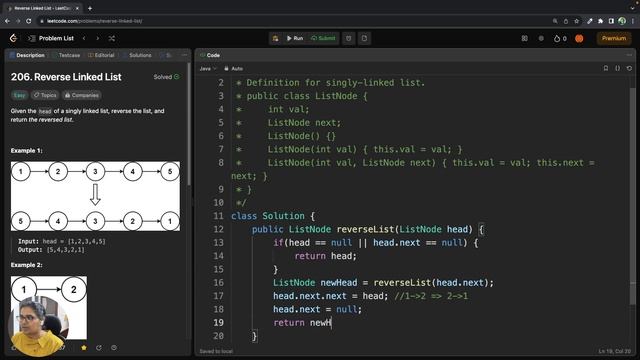Switch to the Editorial tab
Viewport: 640px width, 360px height.
(102, 55)
